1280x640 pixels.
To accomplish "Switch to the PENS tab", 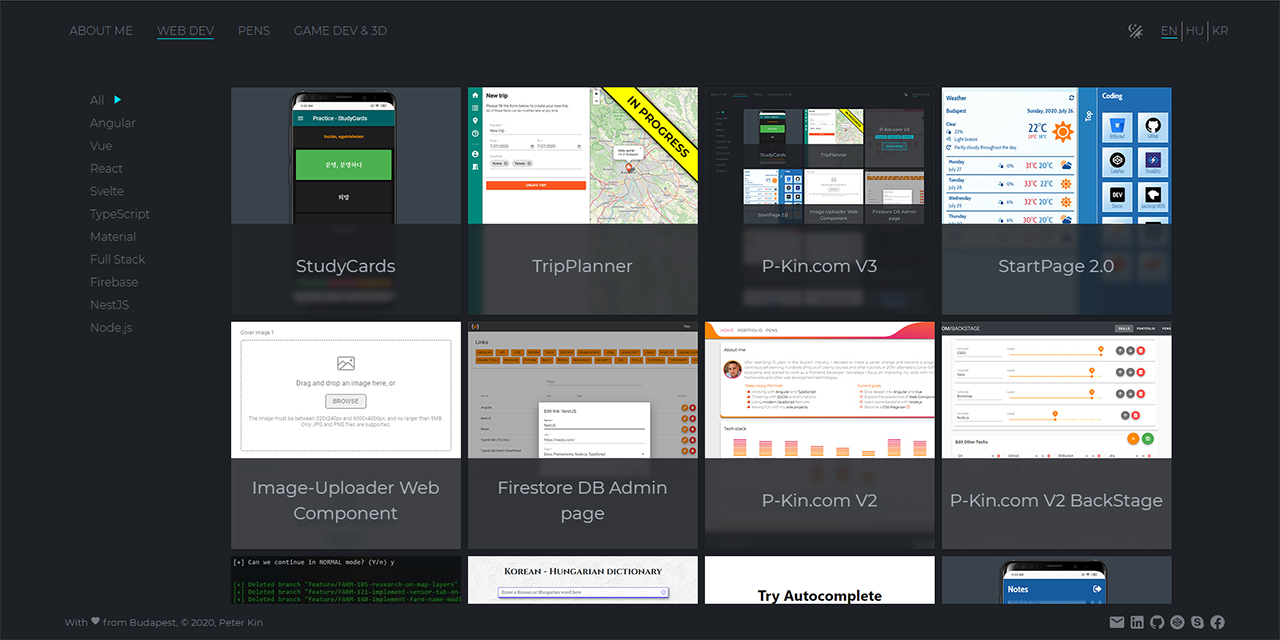I will (253, 30).
